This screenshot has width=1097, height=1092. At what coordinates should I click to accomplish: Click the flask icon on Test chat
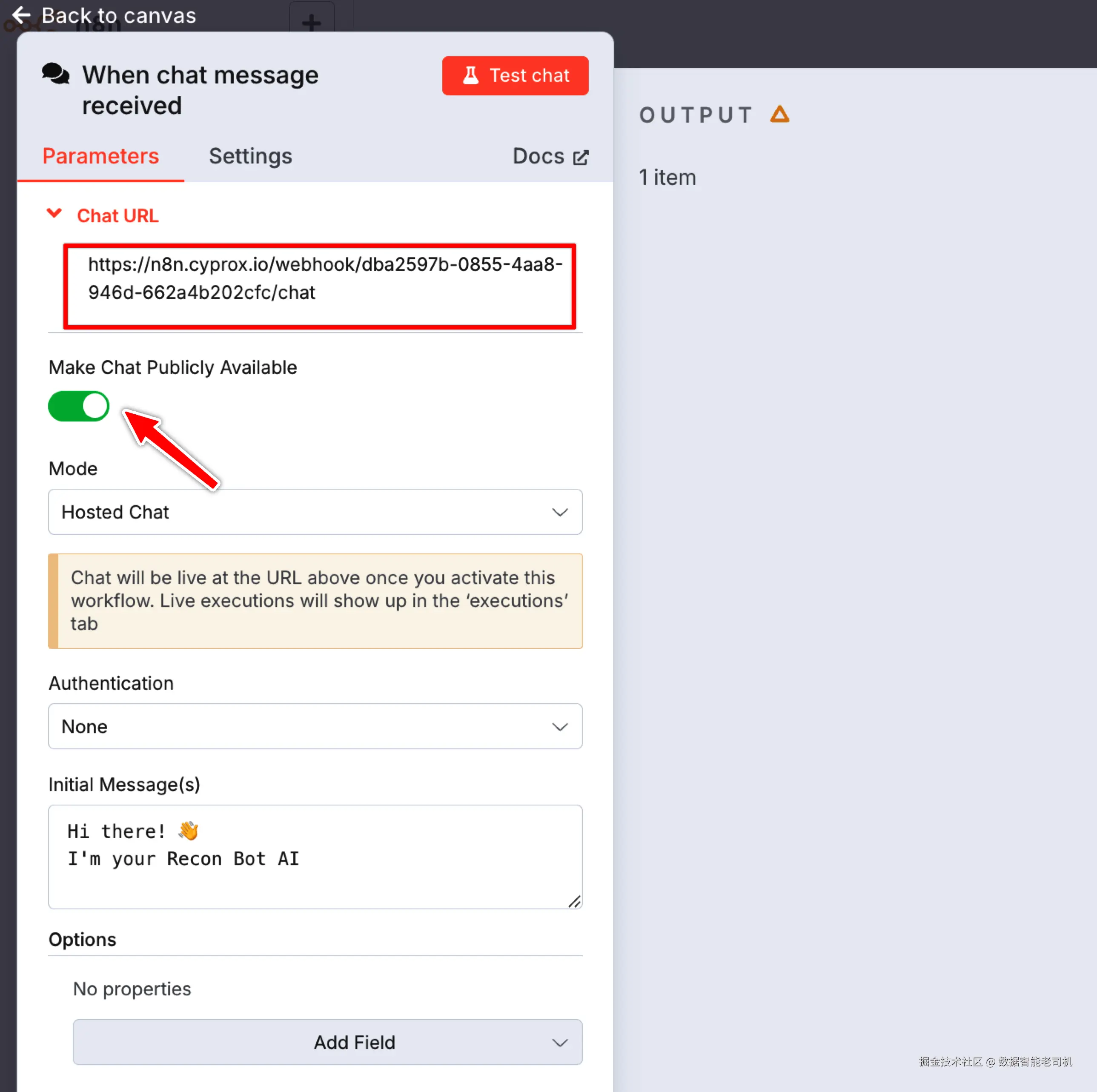click(x=470, y=75)
